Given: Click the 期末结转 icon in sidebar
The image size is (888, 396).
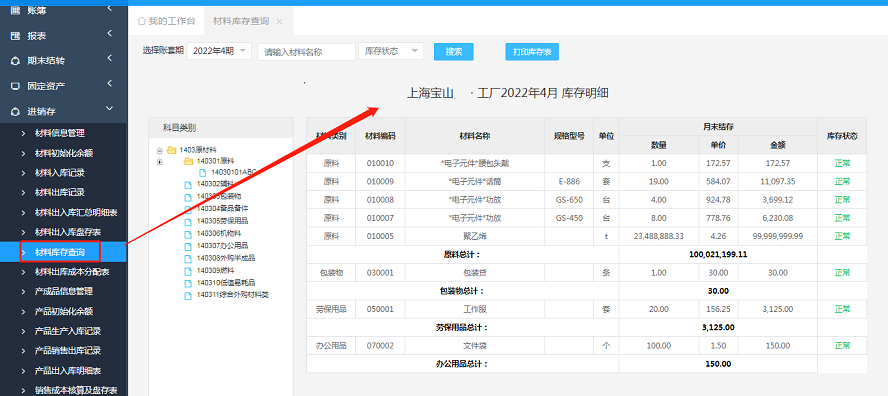Looking at the screenshot, I should [x=15, y=61].
